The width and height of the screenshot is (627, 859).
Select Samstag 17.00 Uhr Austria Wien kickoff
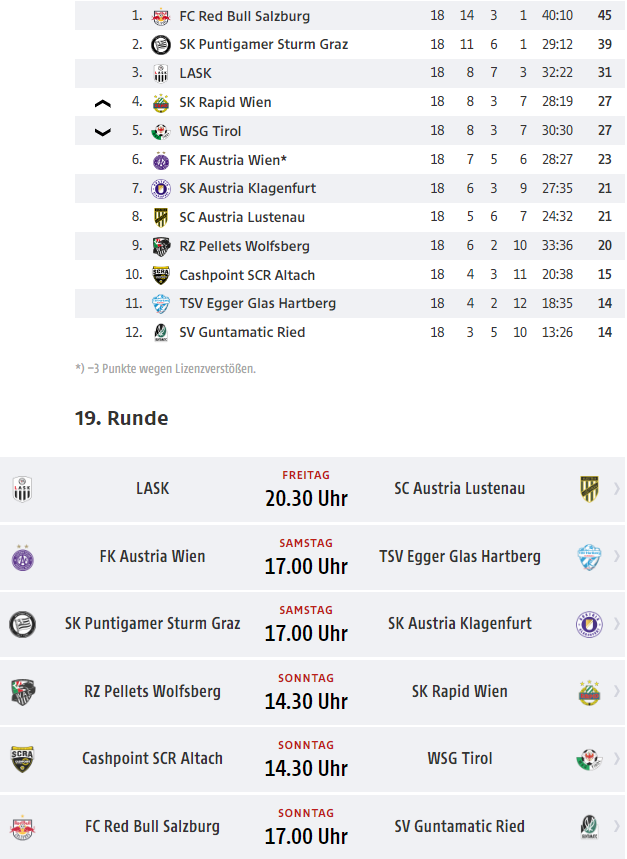coord(306,558)
